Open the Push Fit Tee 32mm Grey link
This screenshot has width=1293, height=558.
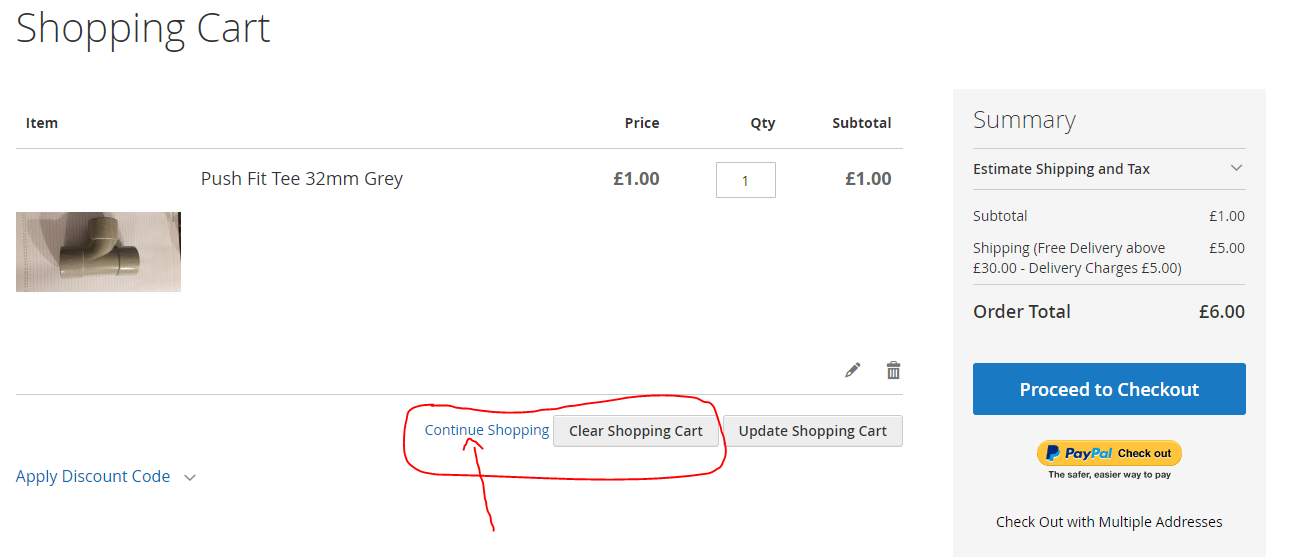tap(301, 179)
